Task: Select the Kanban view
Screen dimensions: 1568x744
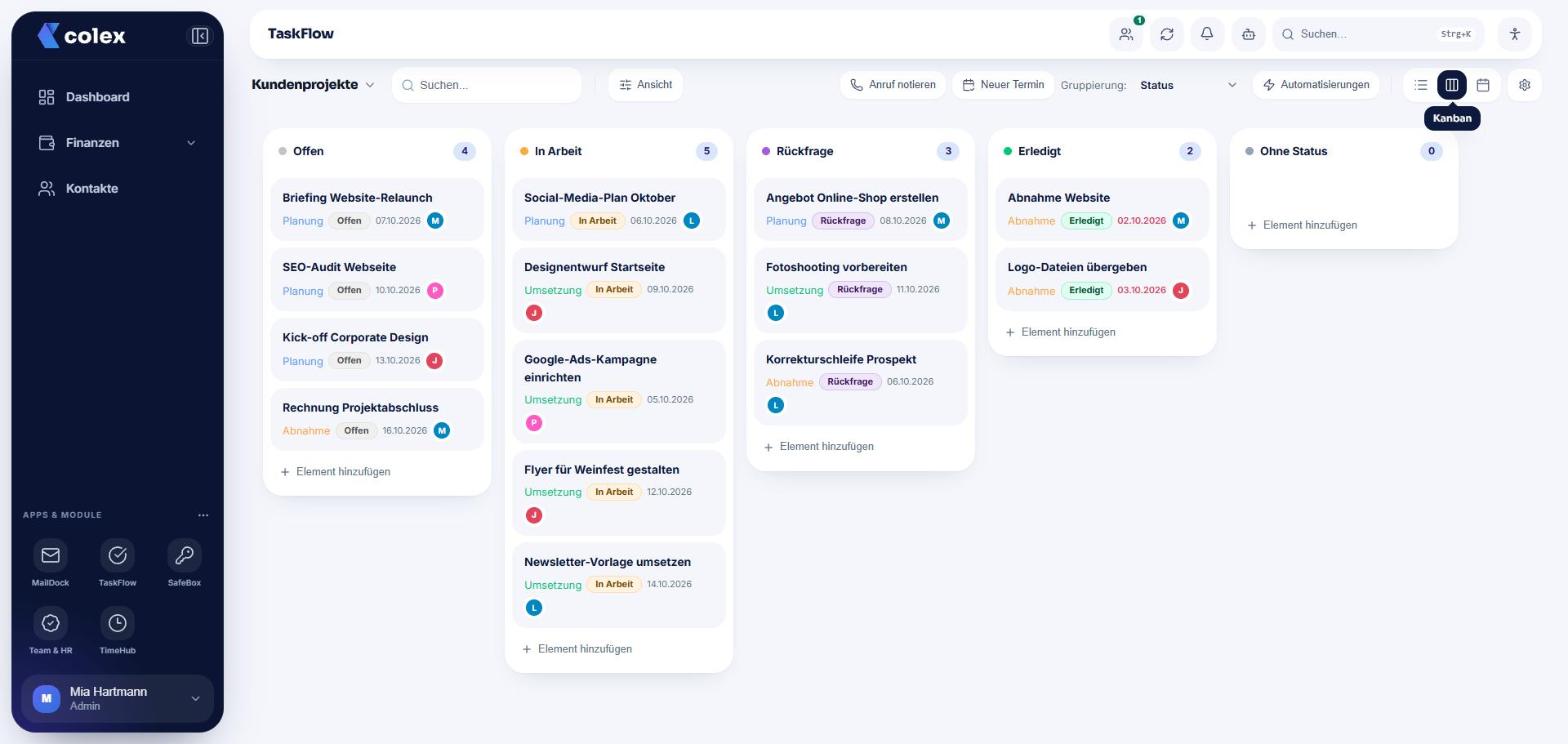Action: [x=1452, y=85]
